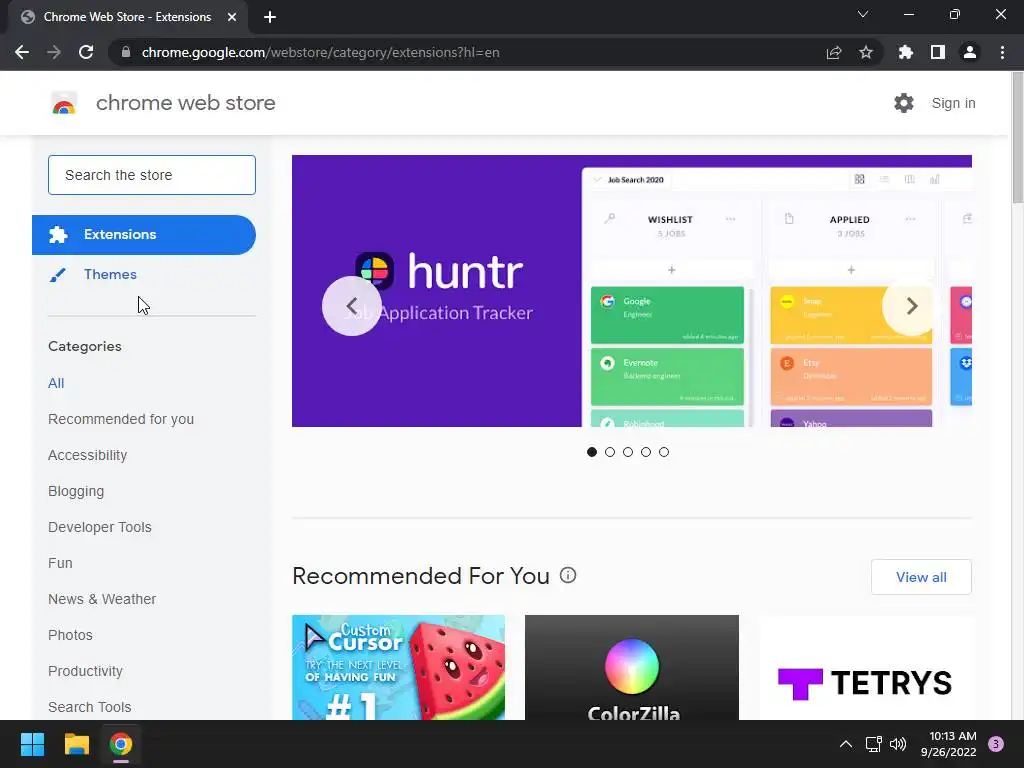Show the previous carousel slide

351,306
